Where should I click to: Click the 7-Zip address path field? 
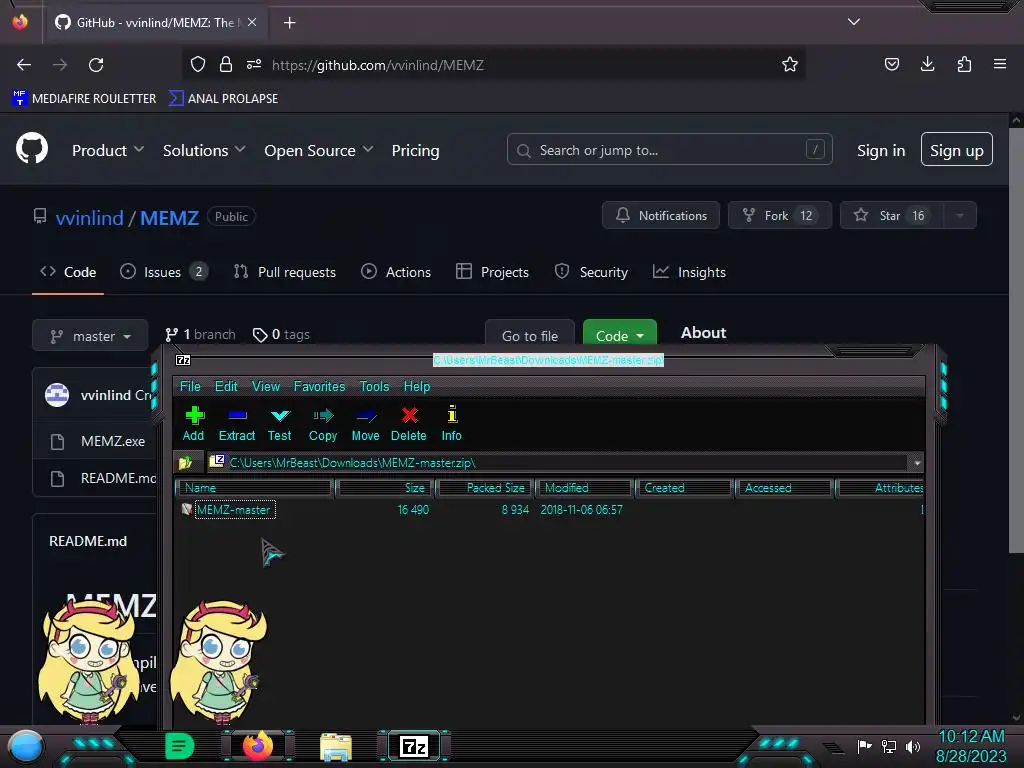point(558,462)
